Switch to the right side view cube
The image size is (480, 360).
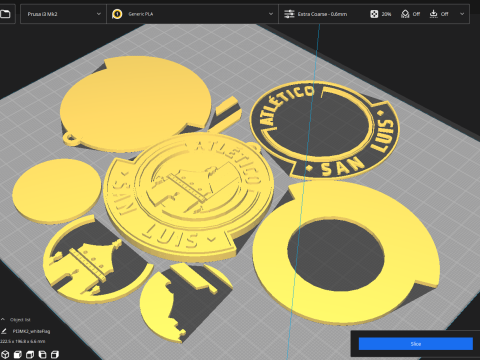tap(55, 354)
